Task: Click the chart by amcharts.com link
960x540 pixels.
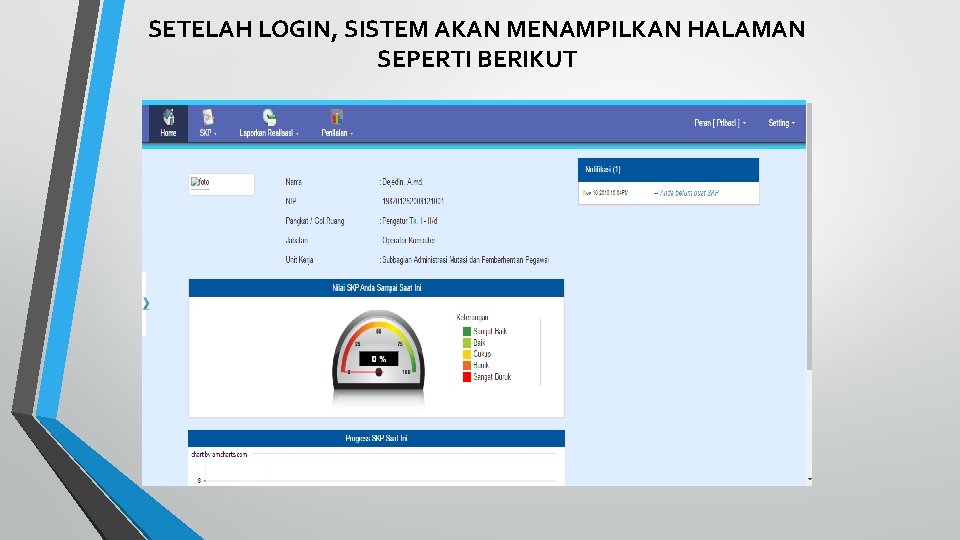Action: (219, 454)
